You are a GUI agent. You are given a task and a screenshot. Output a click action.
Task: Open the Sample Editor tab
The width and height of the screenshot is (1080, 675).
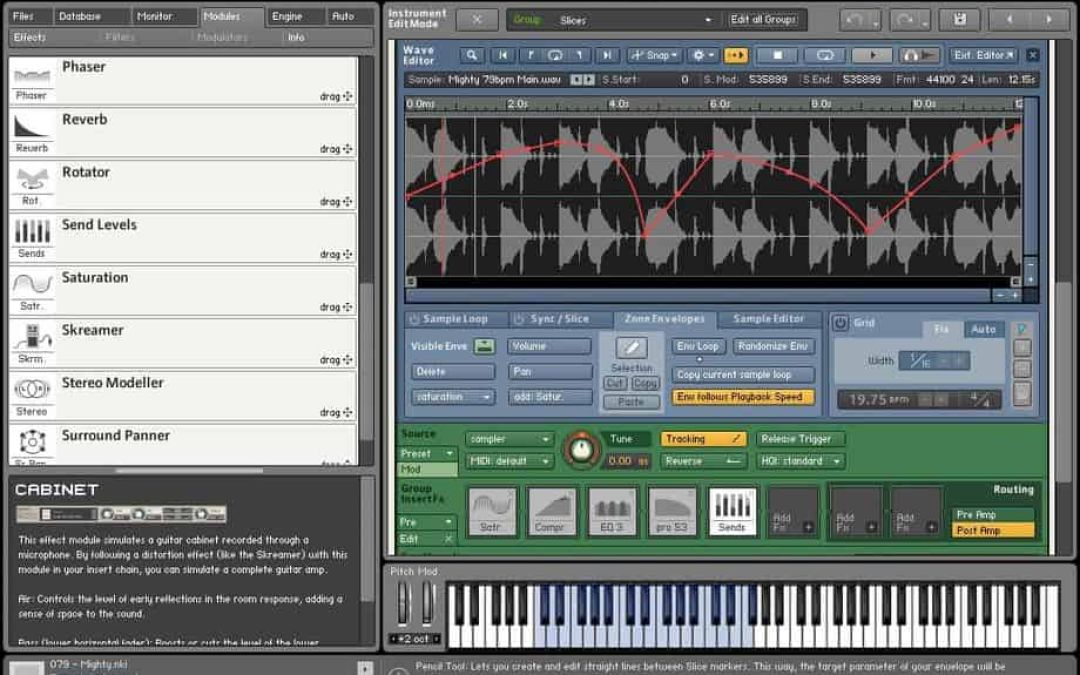(x=769, y=319)
